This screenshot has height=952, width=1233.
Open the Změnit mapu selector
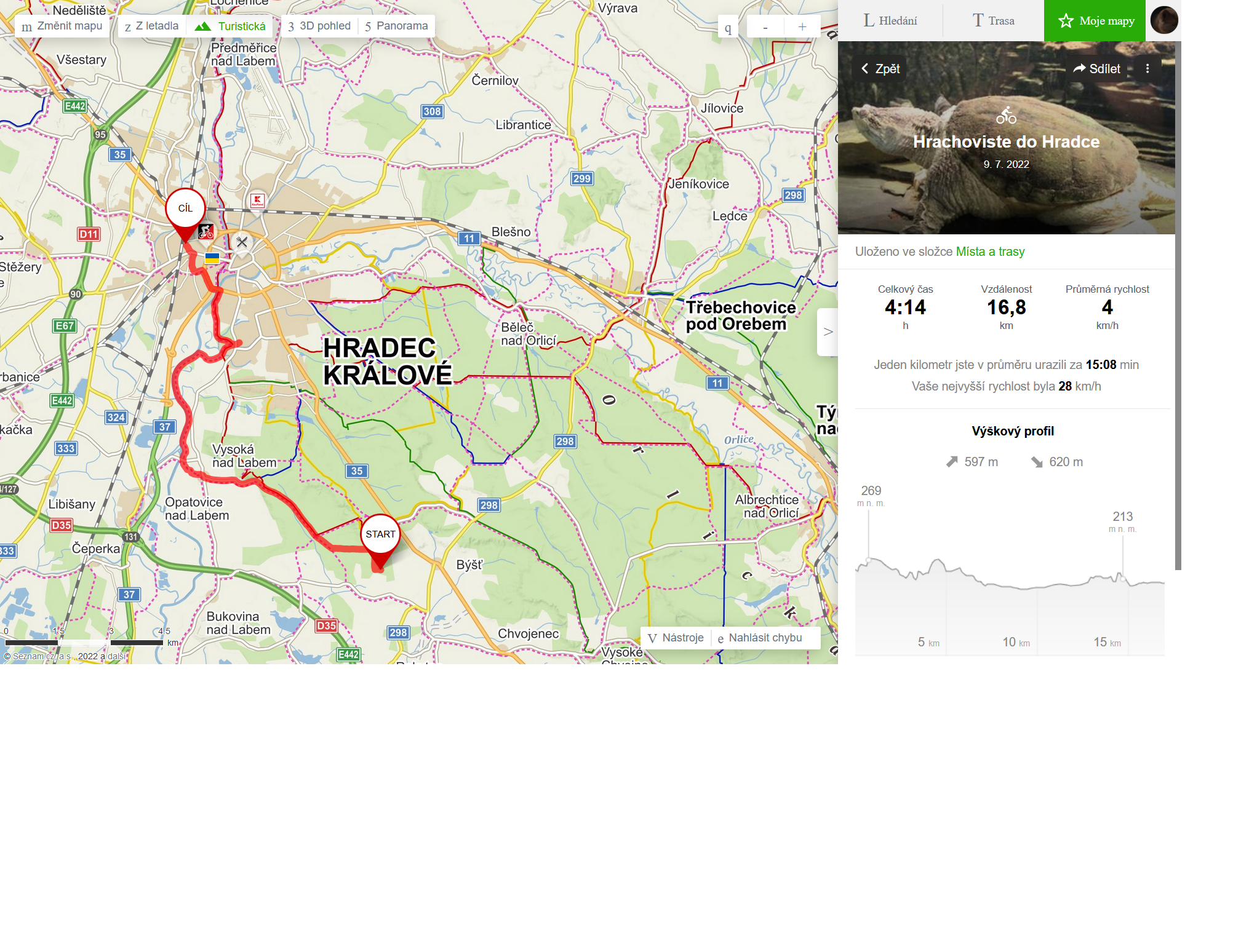62,26
